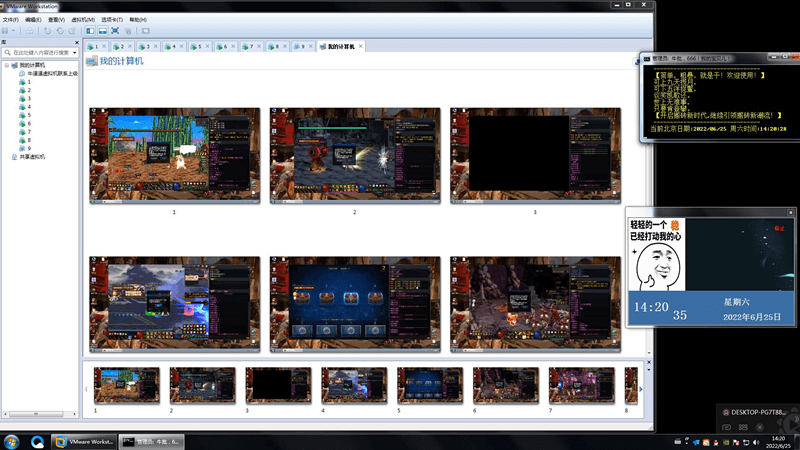800x450 pixels.
Task: Click the power on/off toolbar icon
Action: [5, 31]
